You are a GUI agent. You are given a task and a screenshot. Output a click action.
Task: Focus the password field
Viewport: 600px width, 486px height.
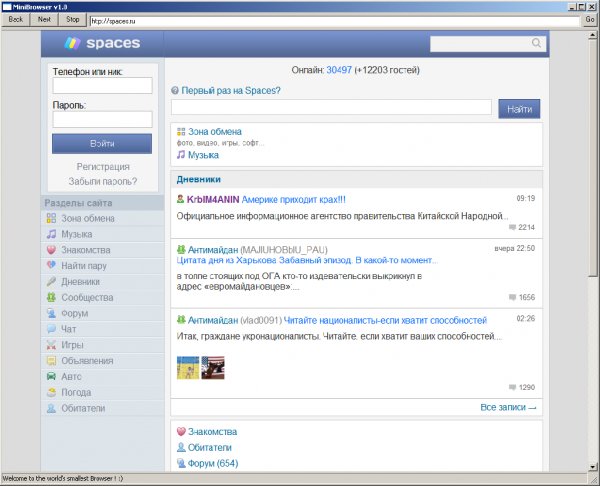click(103, 119)
